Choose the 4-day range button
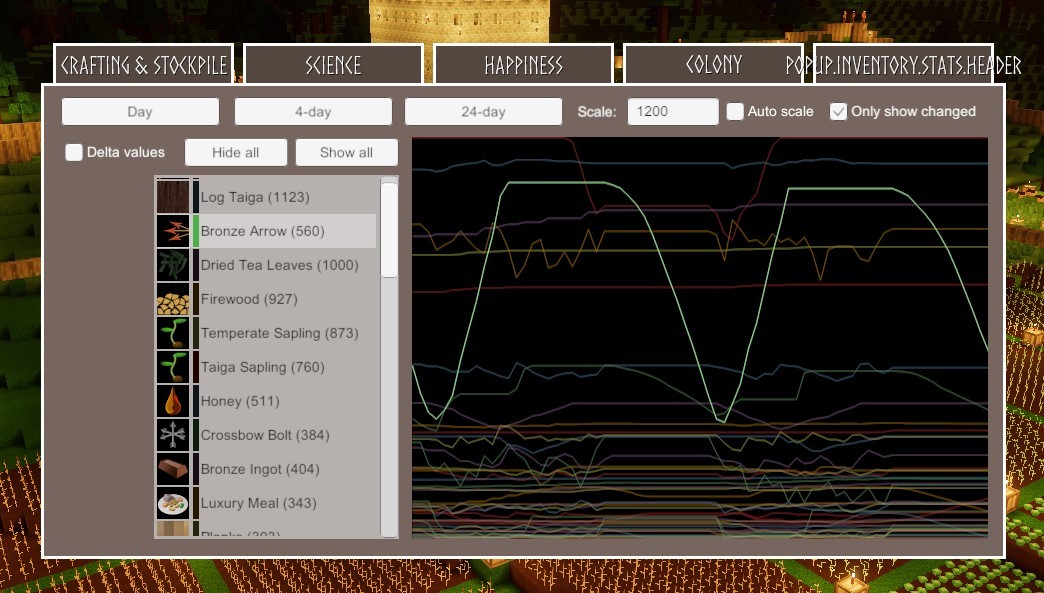This screenshot has width=1044, height=593. click(313, 111)
